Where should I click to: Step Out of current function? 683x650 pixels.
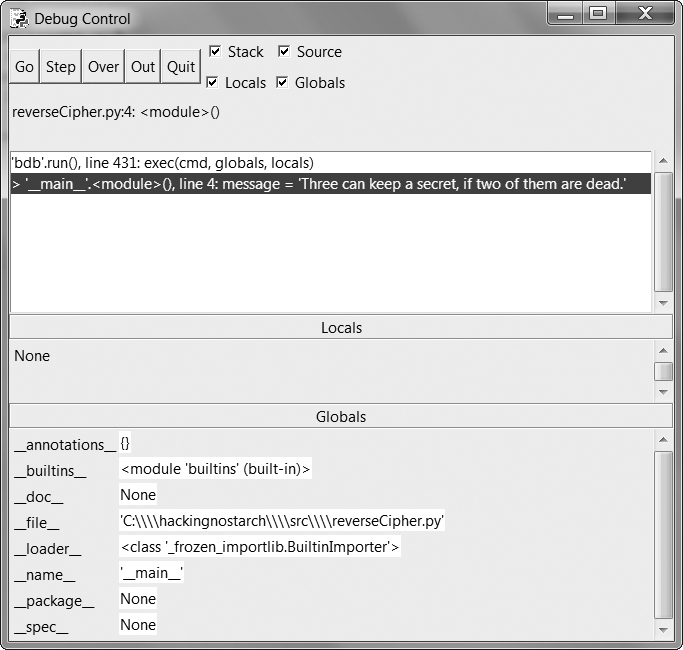coord(143,66)
